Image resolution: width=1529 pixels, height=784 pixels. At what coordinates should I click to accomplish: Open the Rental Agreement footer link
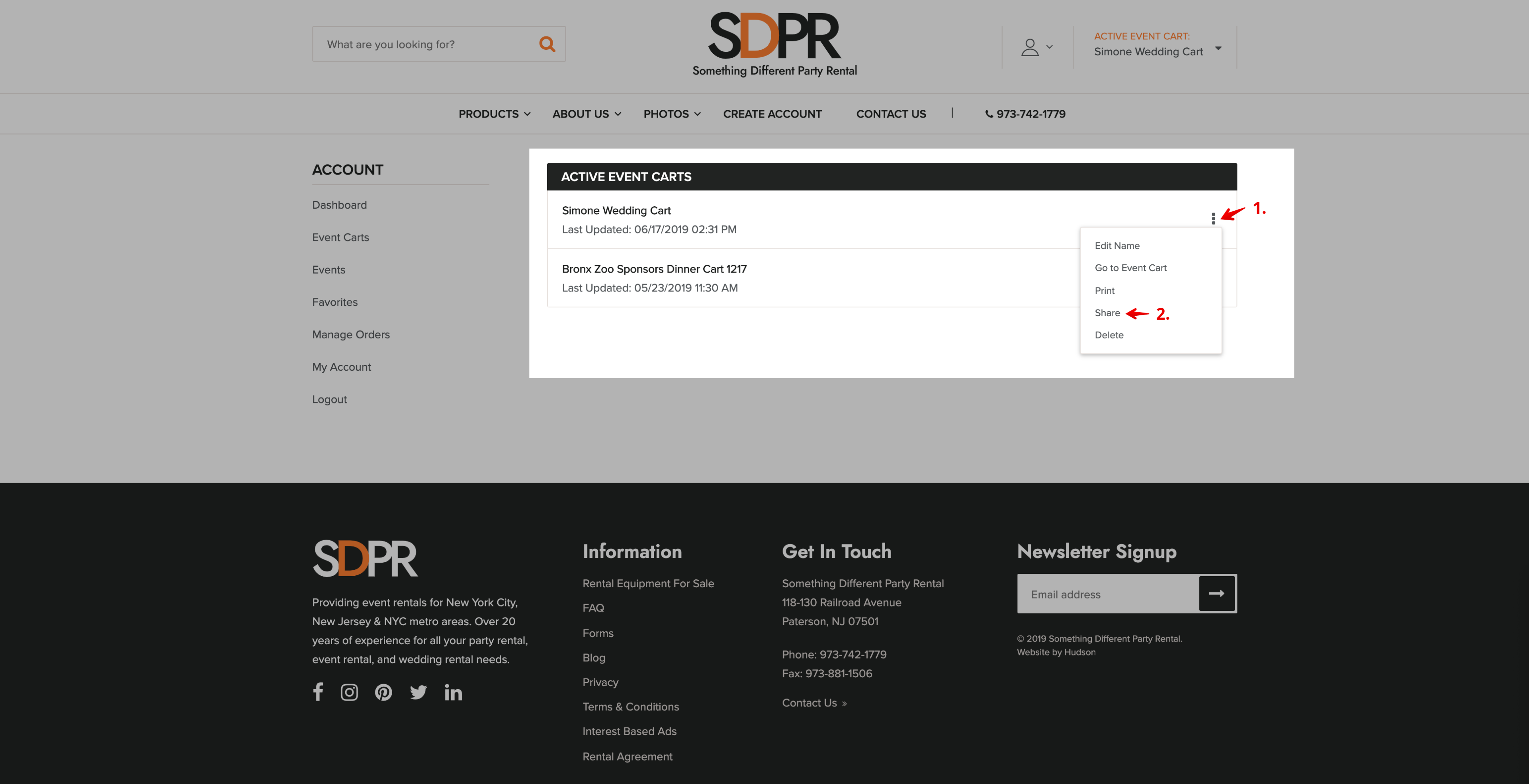pos(627,756)
